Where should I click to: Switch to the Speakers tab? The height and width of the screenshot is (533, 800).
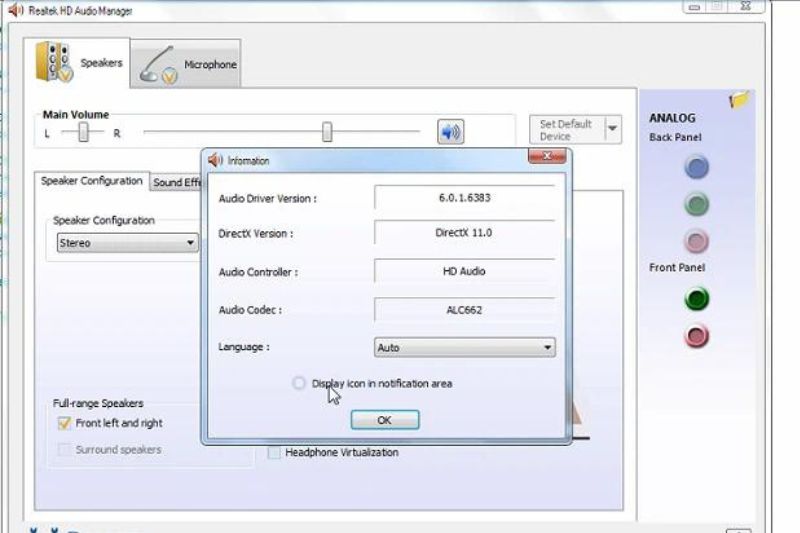tap(77, 63)
